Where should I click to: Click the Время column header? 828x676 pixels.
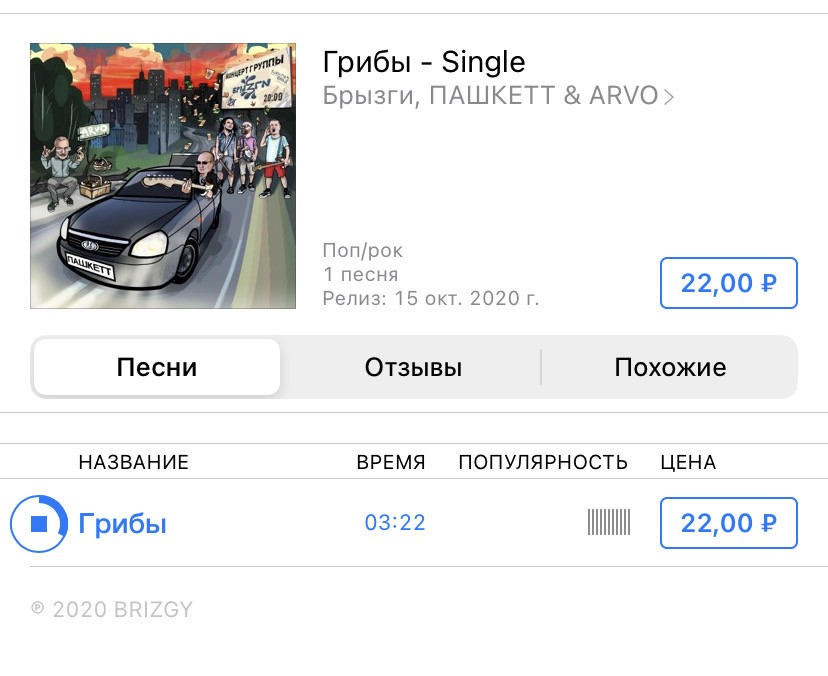click(x=391, y=462)
